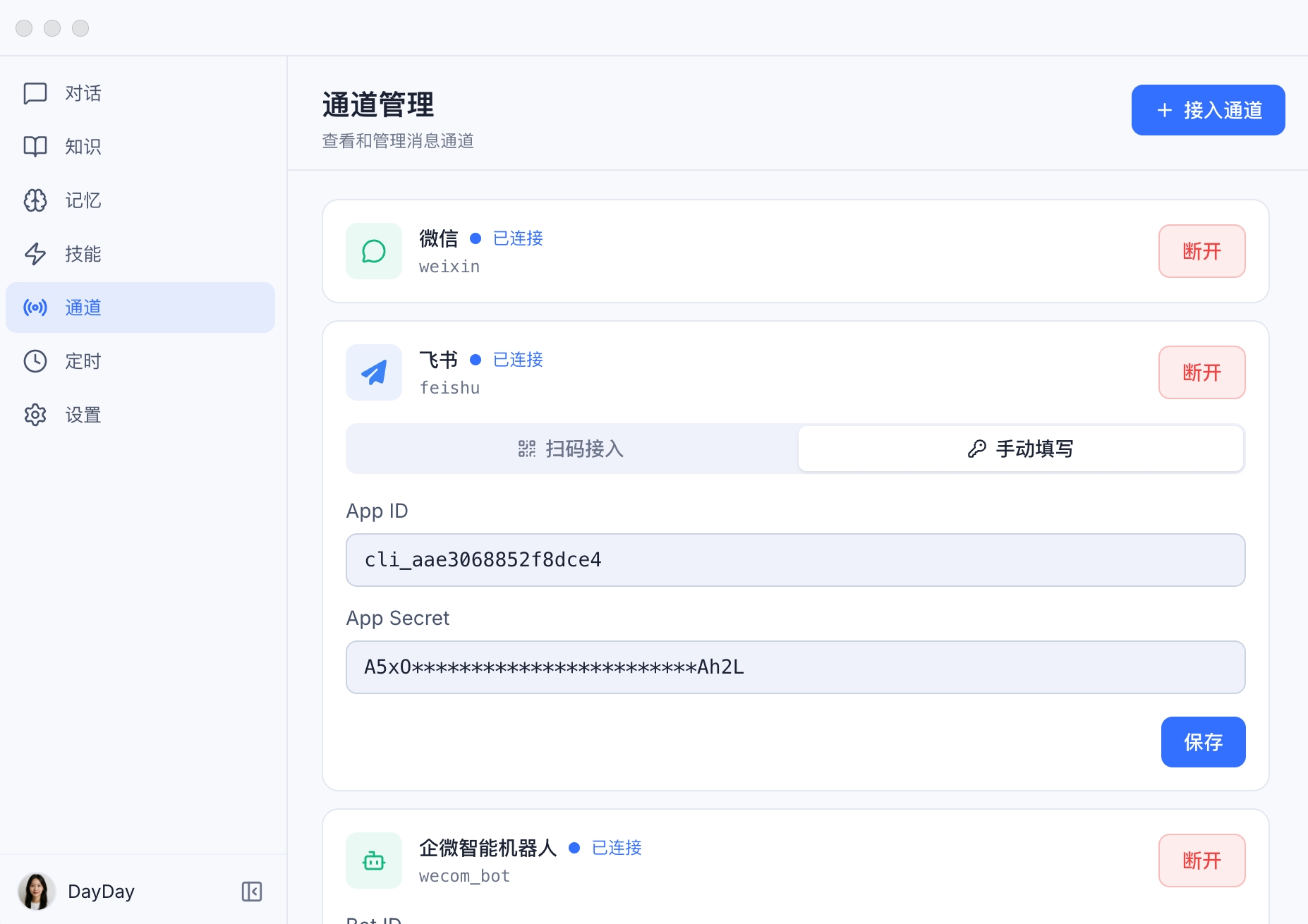Click the weixin identifier text
Viewport: 1308px width, 924px height.
pos(449,267)
